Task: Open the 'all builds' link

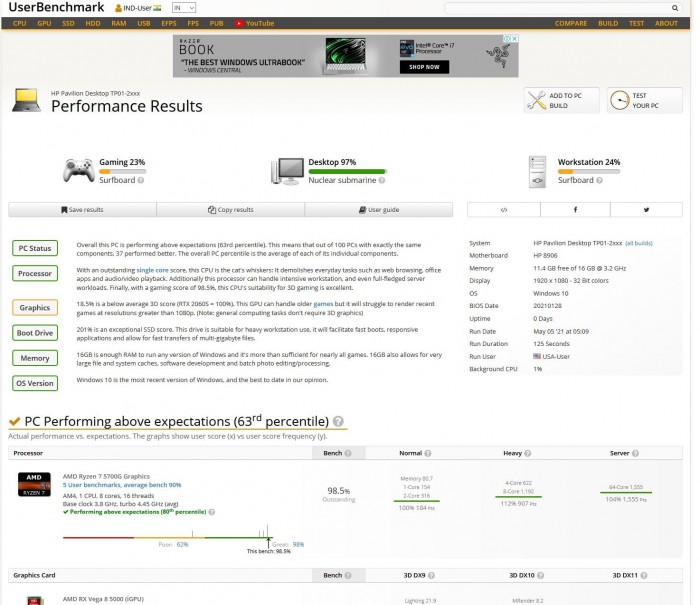Action: tap(639, 243)
